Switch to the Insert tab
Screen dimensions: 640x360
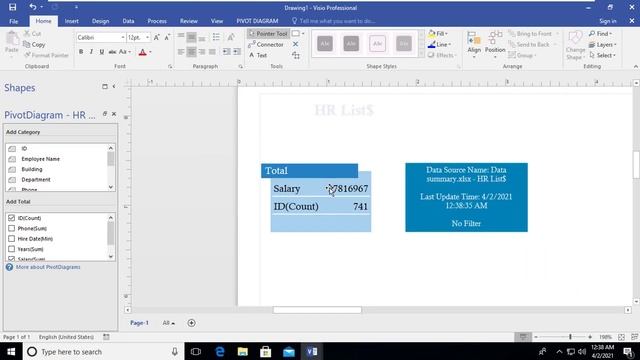coord(71,21)
